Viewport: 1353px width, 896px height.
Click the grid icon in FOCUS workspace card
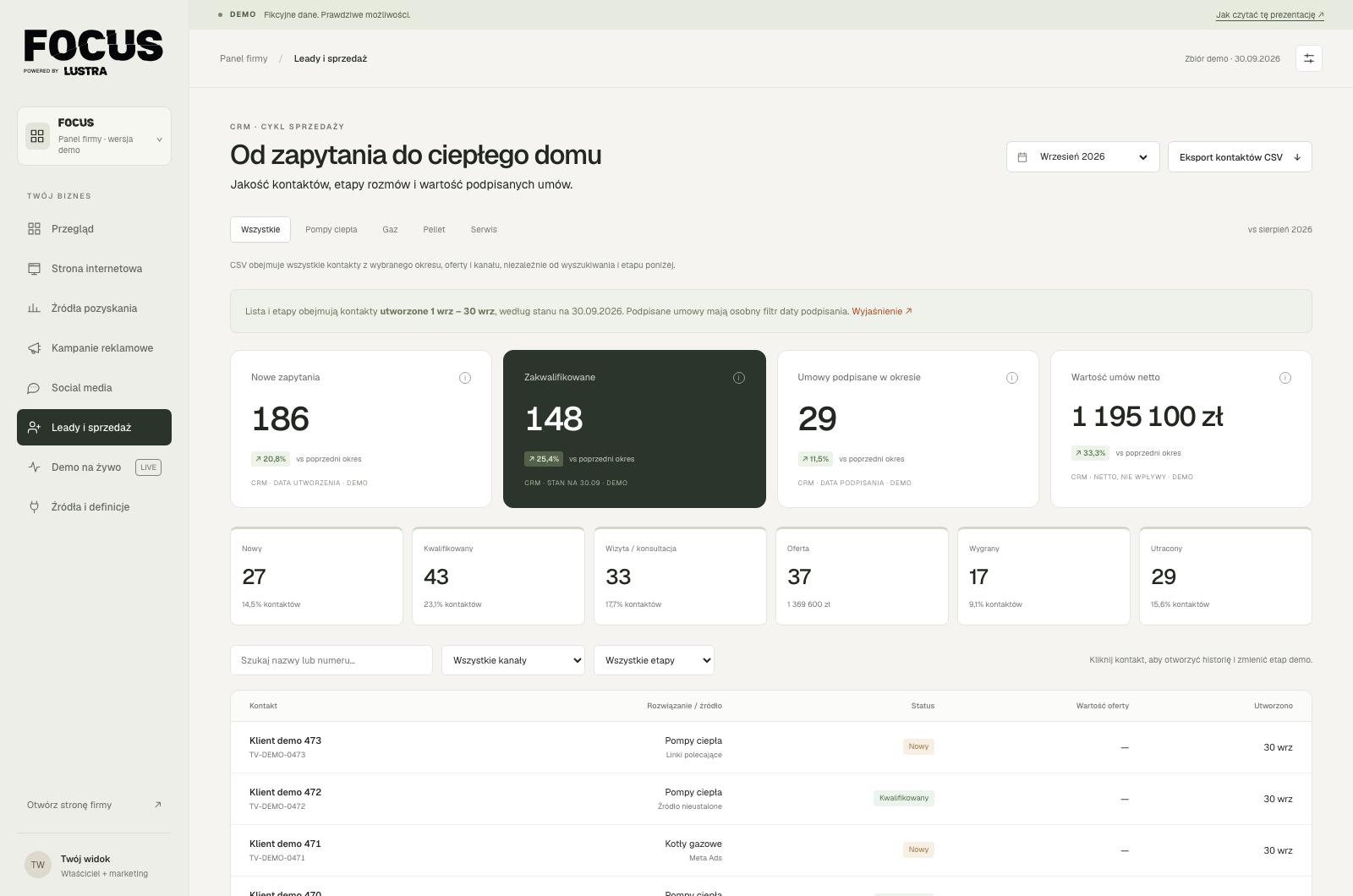(37, 136)
